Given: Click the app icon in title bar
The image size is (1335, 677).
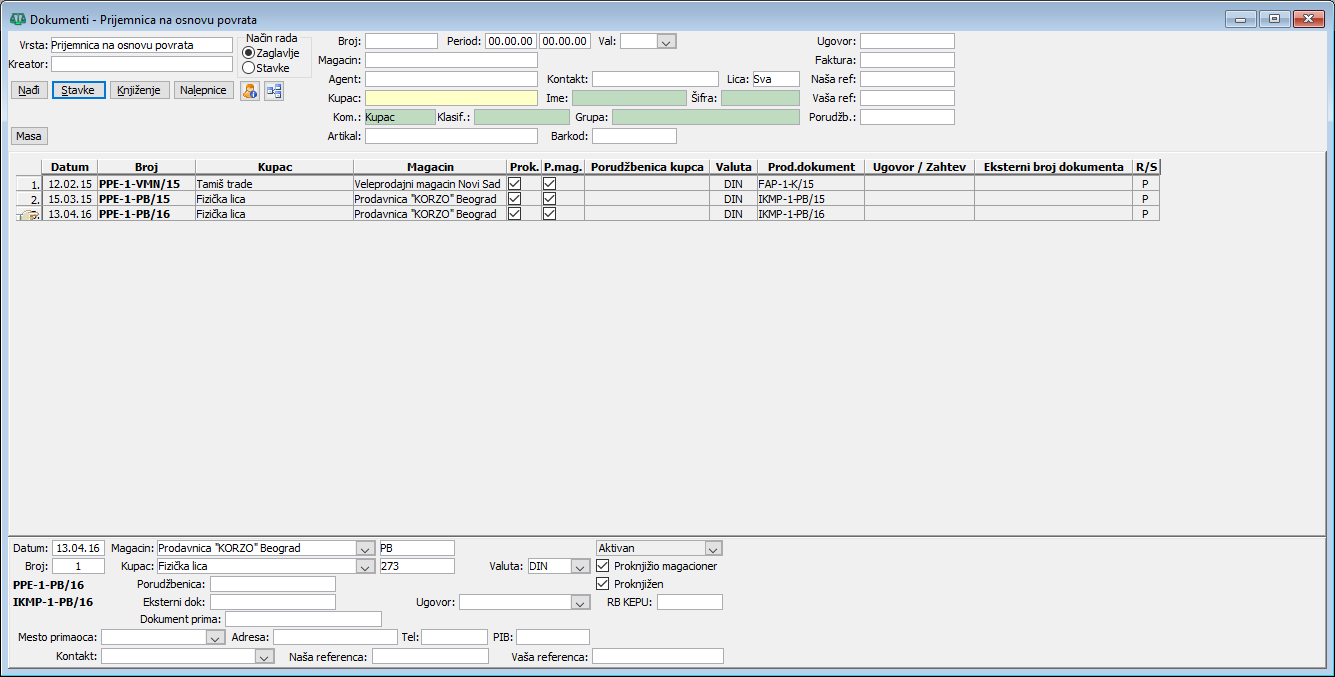Looking at the screenshot, I should 17,19.
